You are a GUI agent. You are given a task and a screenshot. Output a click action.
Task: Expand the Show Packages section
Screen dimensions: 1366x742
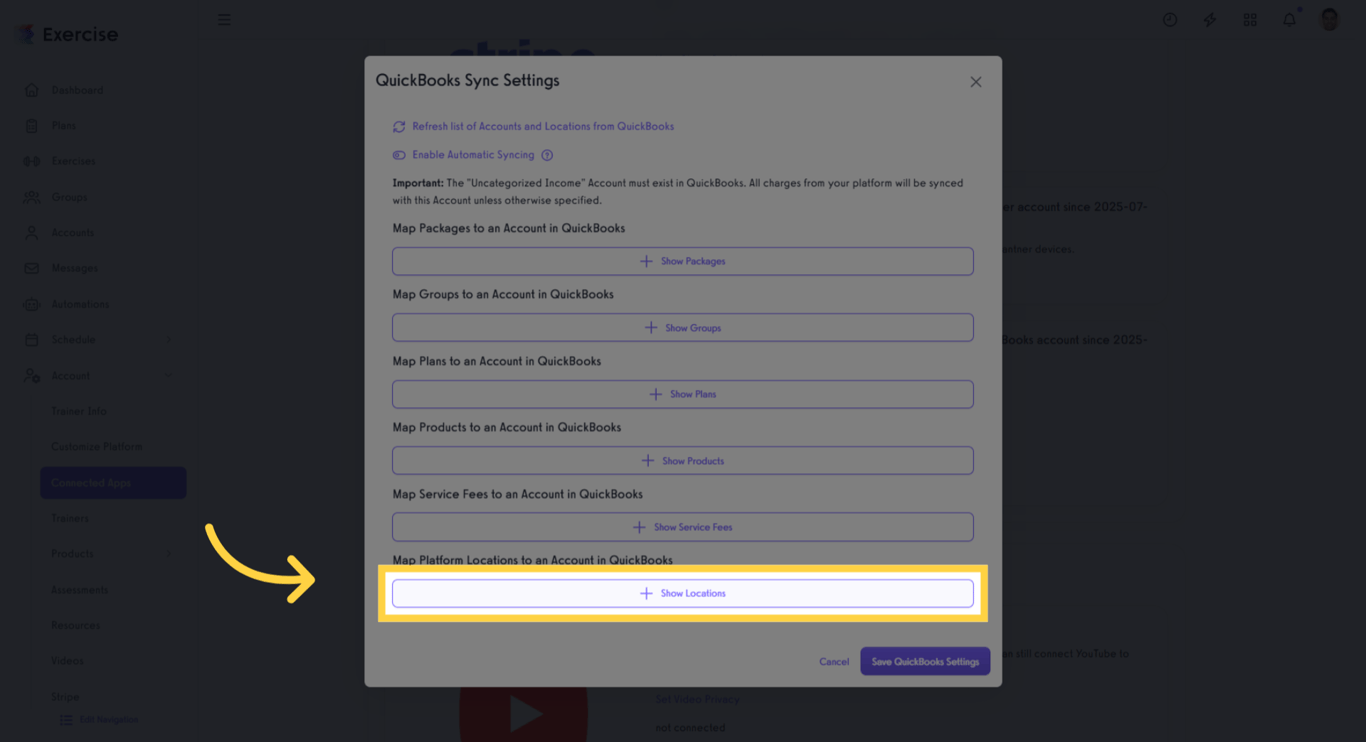pyautogui.click(x=683, y=261)
